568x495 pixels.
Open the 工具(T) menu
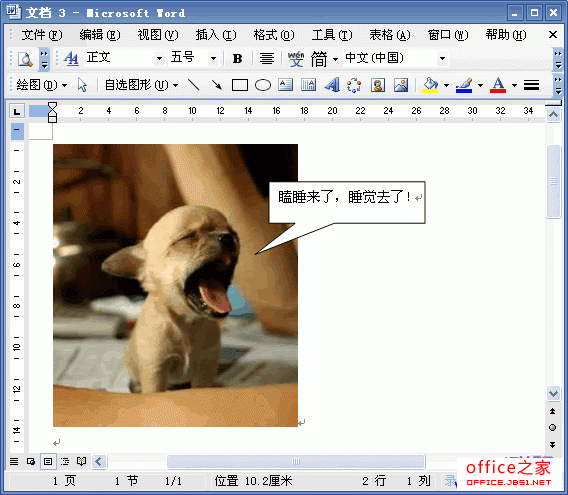332,35
